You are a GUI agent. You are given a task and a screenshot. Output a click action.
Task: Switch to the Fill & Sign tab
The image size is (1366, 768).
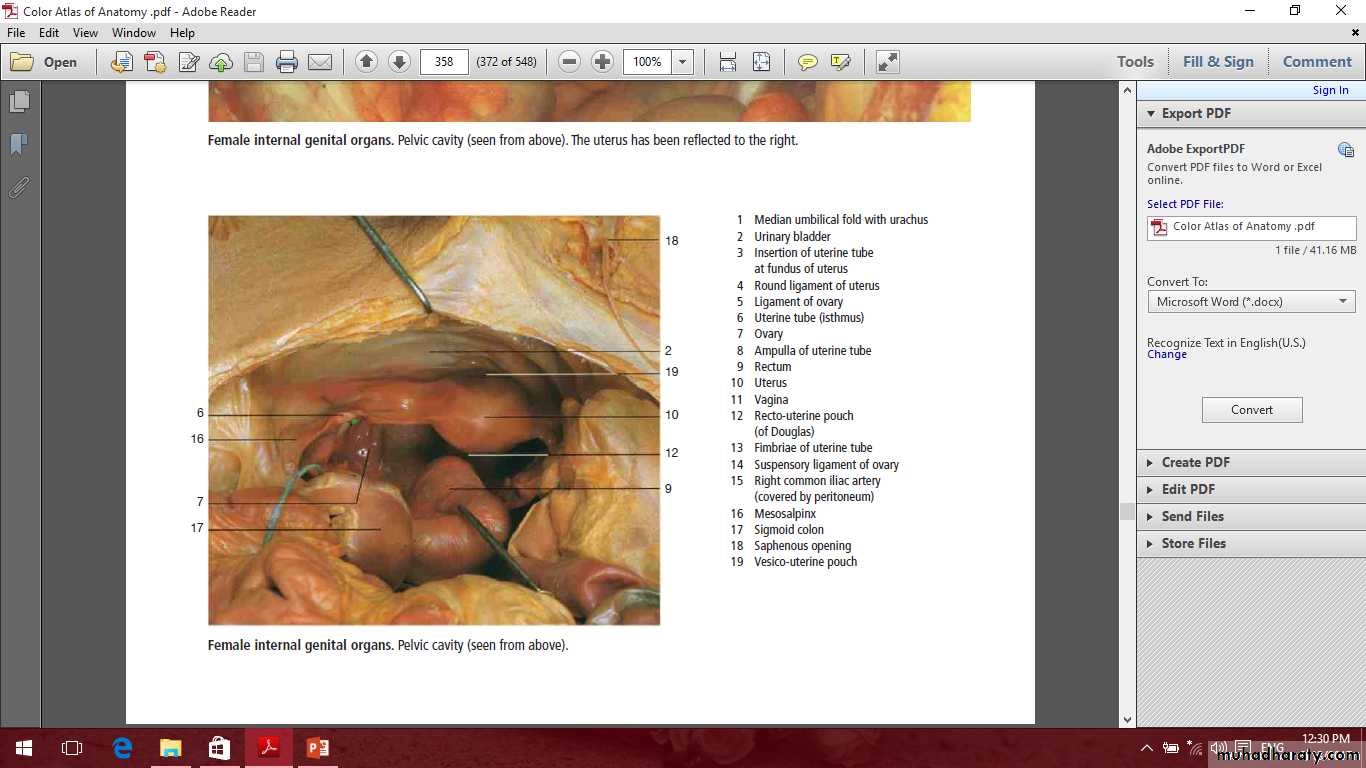pos(1217,62)
